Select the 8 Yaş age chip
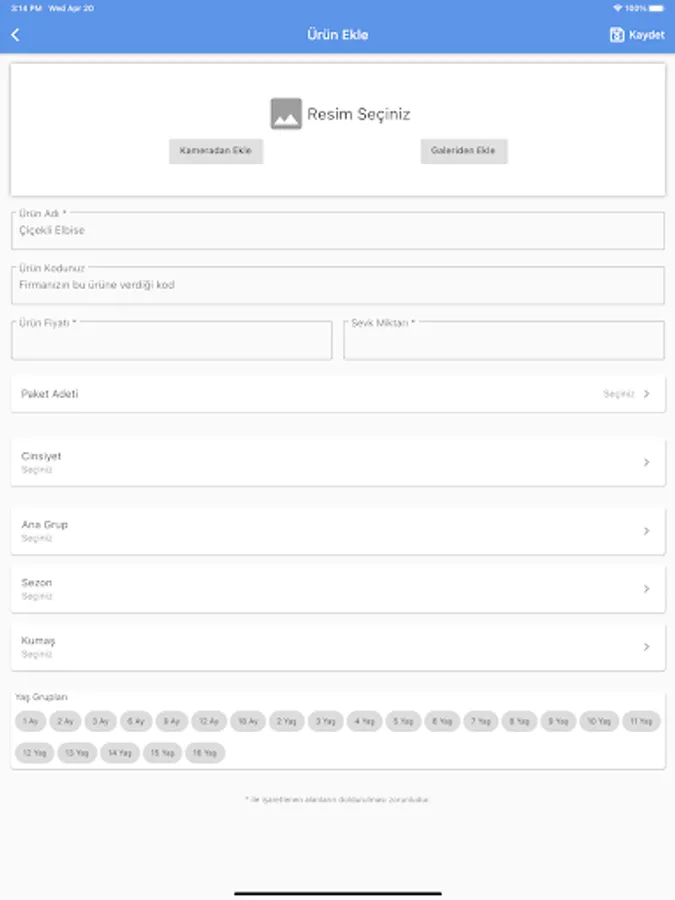Image resolution: width=675 pixels, height=900 pixels. (519, 721)
